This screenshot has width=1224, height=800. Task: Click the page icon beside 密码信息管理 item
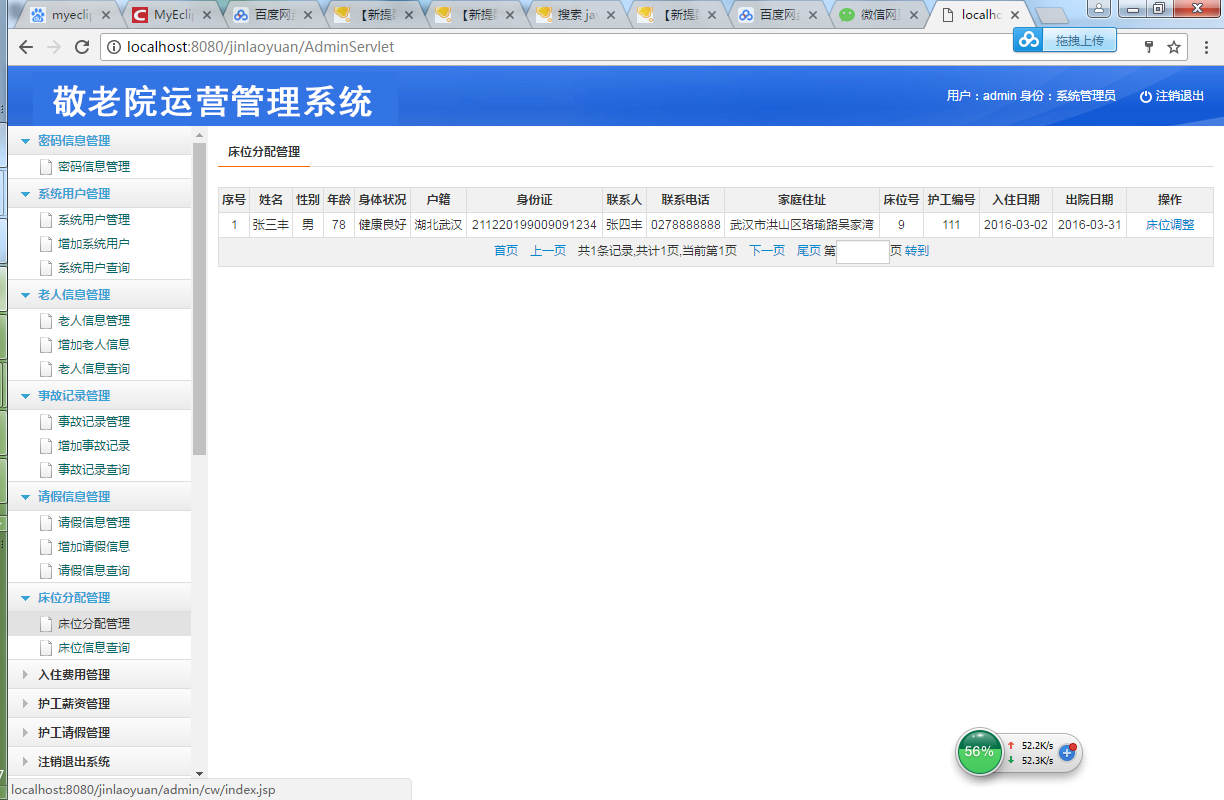[45, 167]
